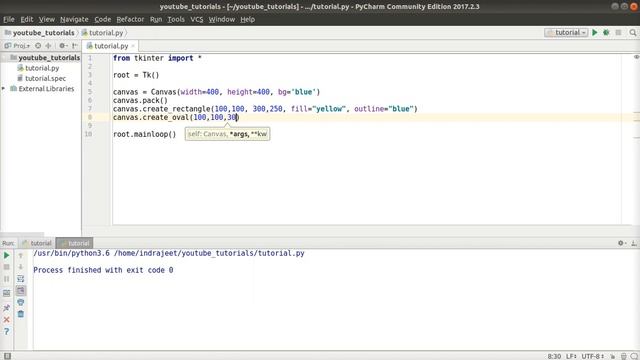Open the Project view selector dropdown
640x360 pixels.
tap(17, 46)
